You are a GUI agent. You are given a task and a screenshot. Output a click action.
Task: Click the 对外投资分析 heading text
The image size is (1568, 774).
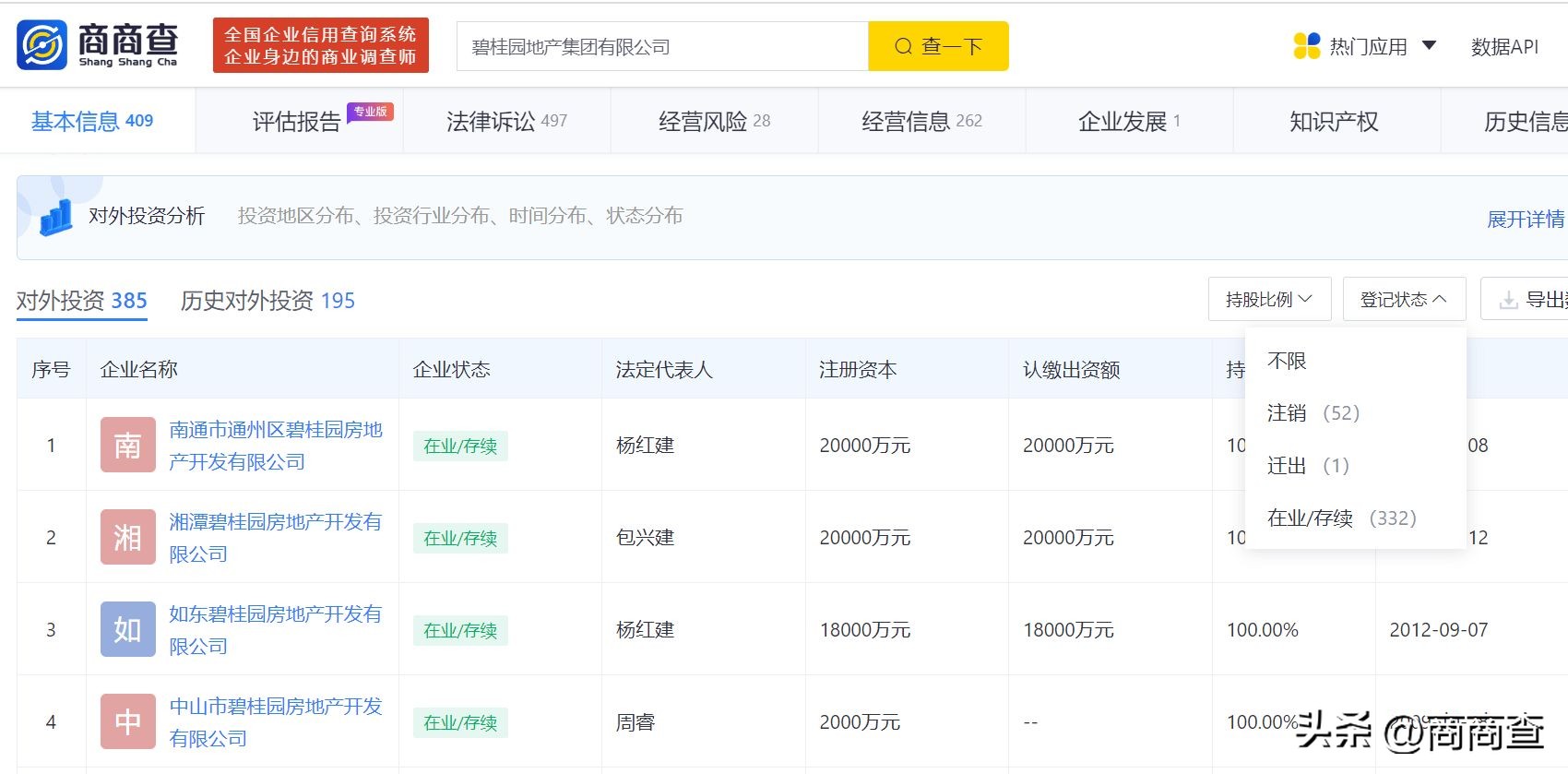coord(147,216)
